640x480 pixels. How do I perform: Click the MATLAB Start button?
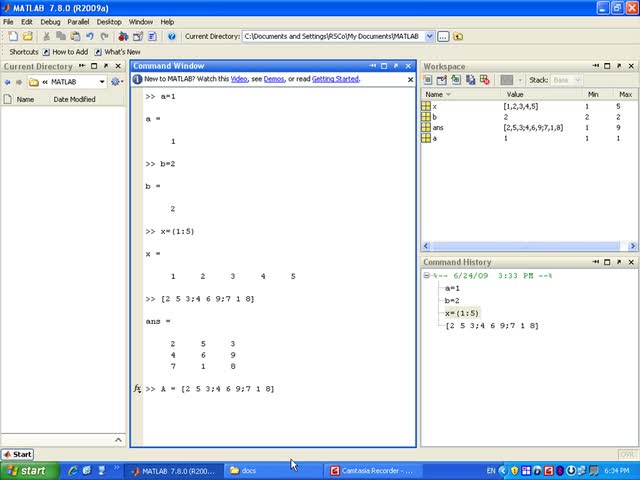(18, 454)
